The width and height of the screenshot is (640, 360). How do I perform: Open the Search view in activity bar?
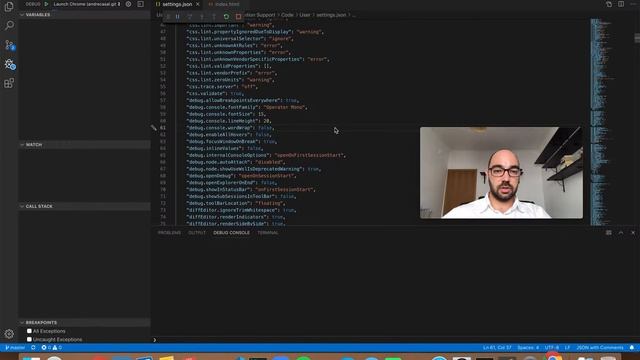(9, 25)
